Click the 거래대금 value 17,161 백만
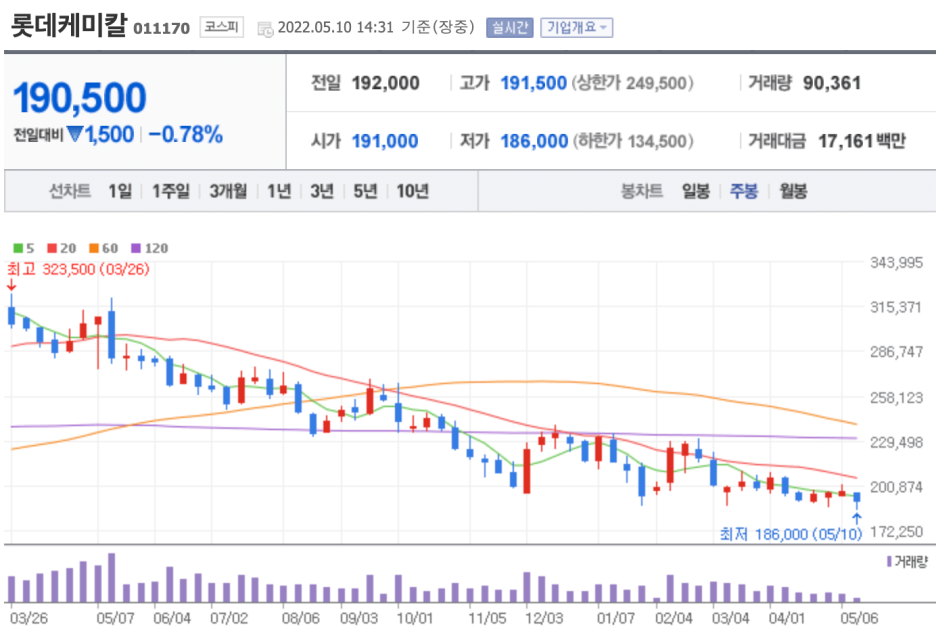 click(x=862, y=141)
